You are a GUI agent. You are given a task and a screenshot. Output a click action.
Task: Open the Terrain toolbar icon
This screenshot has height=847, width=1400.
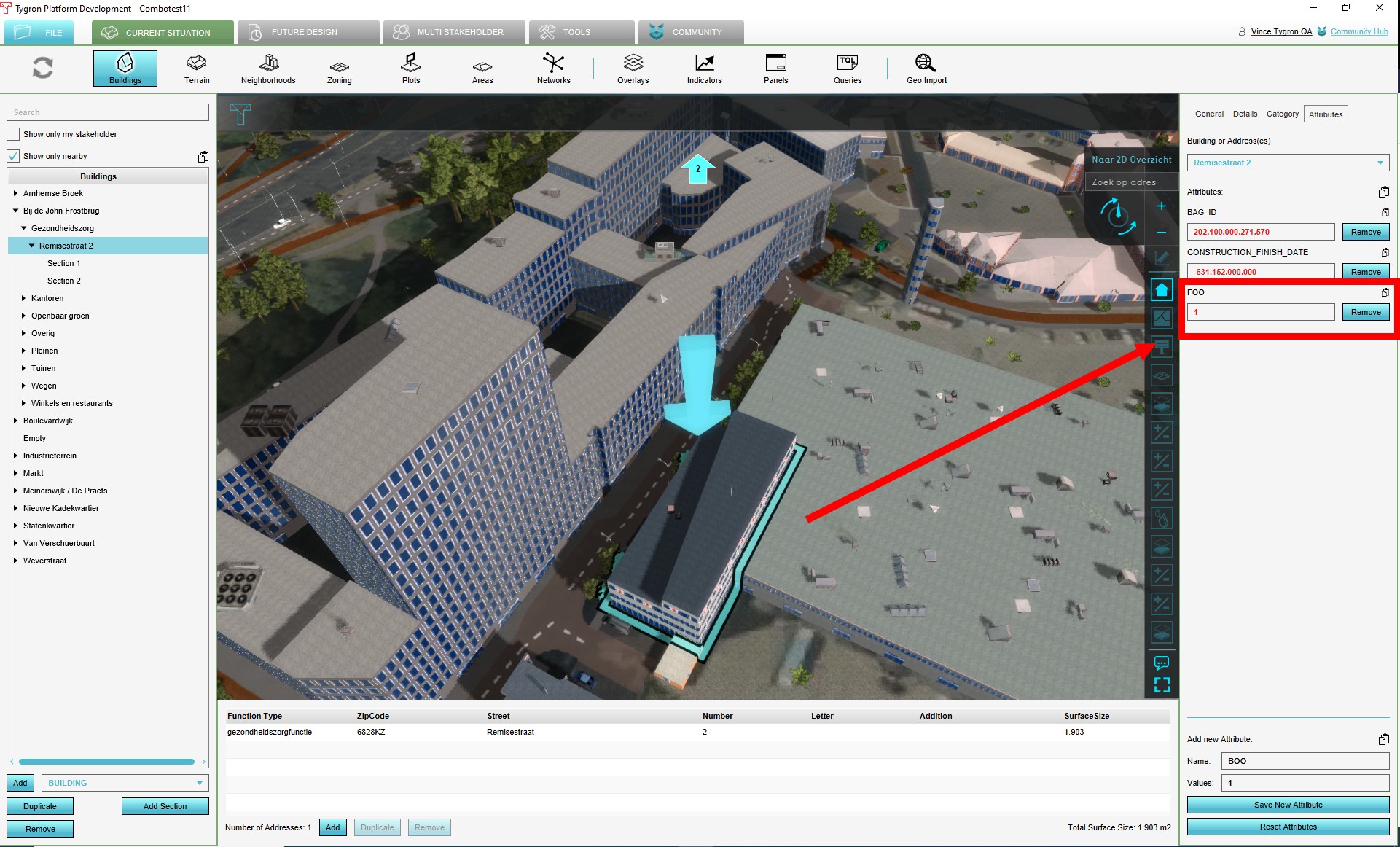click(x=196, y=69)
